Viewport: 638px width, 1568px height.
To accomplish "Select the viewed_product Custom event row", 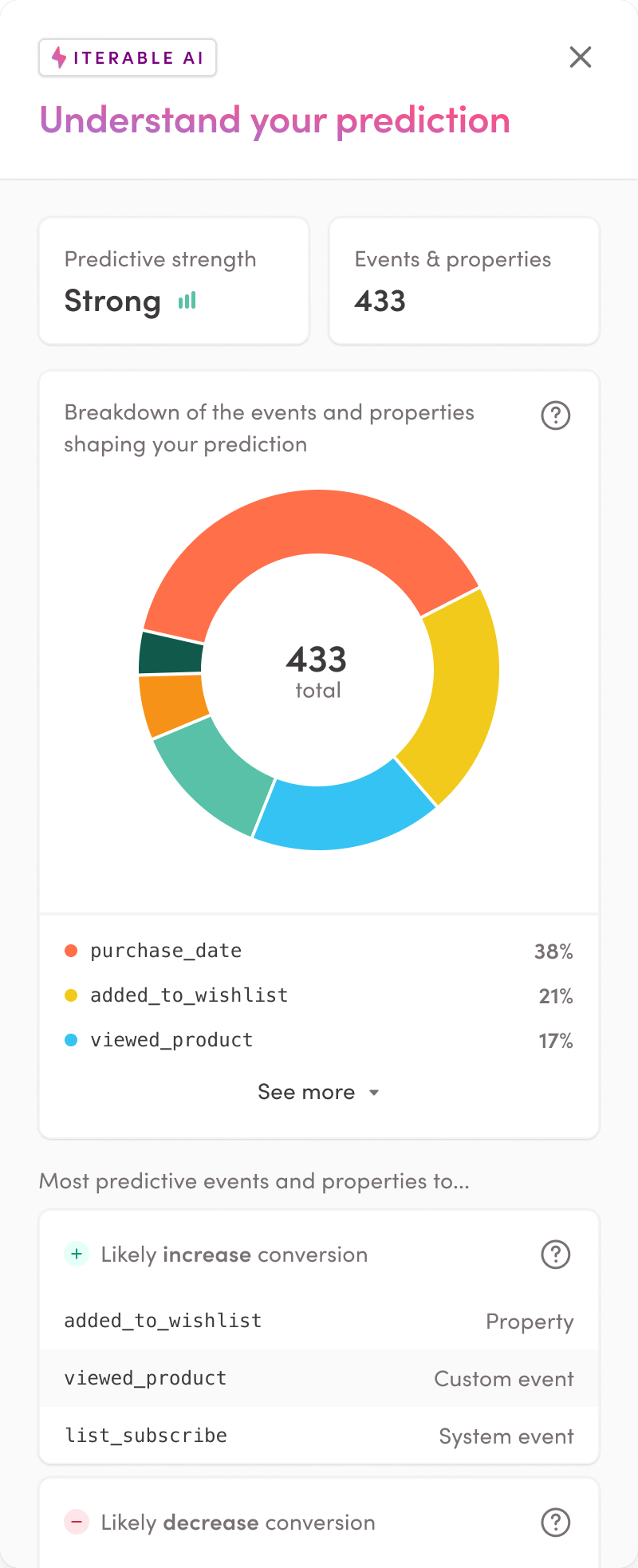I will click(x=319, y=1378).
